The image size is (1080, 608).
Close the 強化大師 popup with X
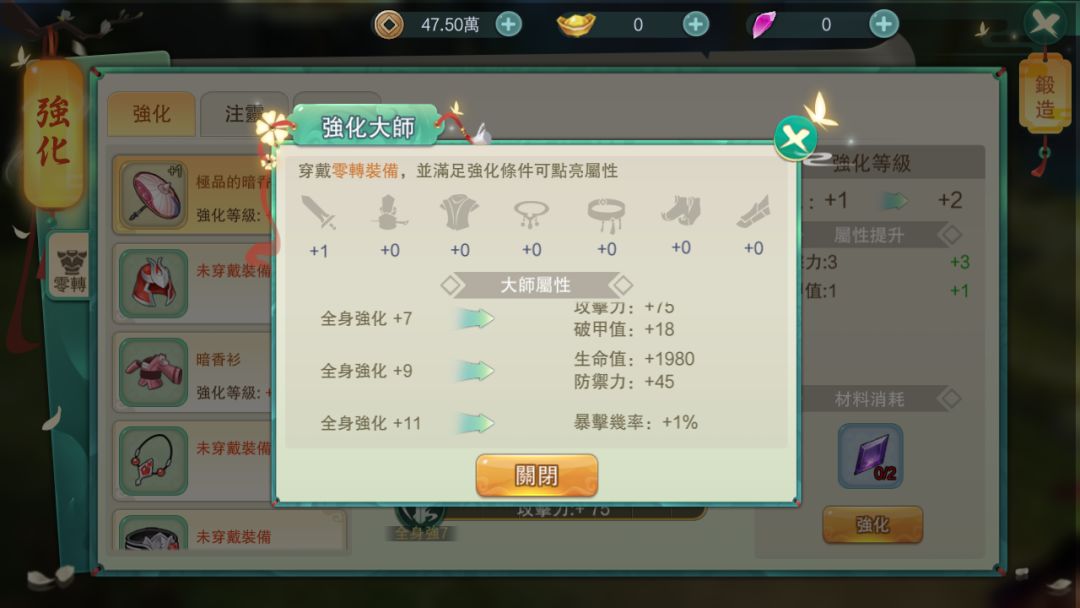point(796,138)
